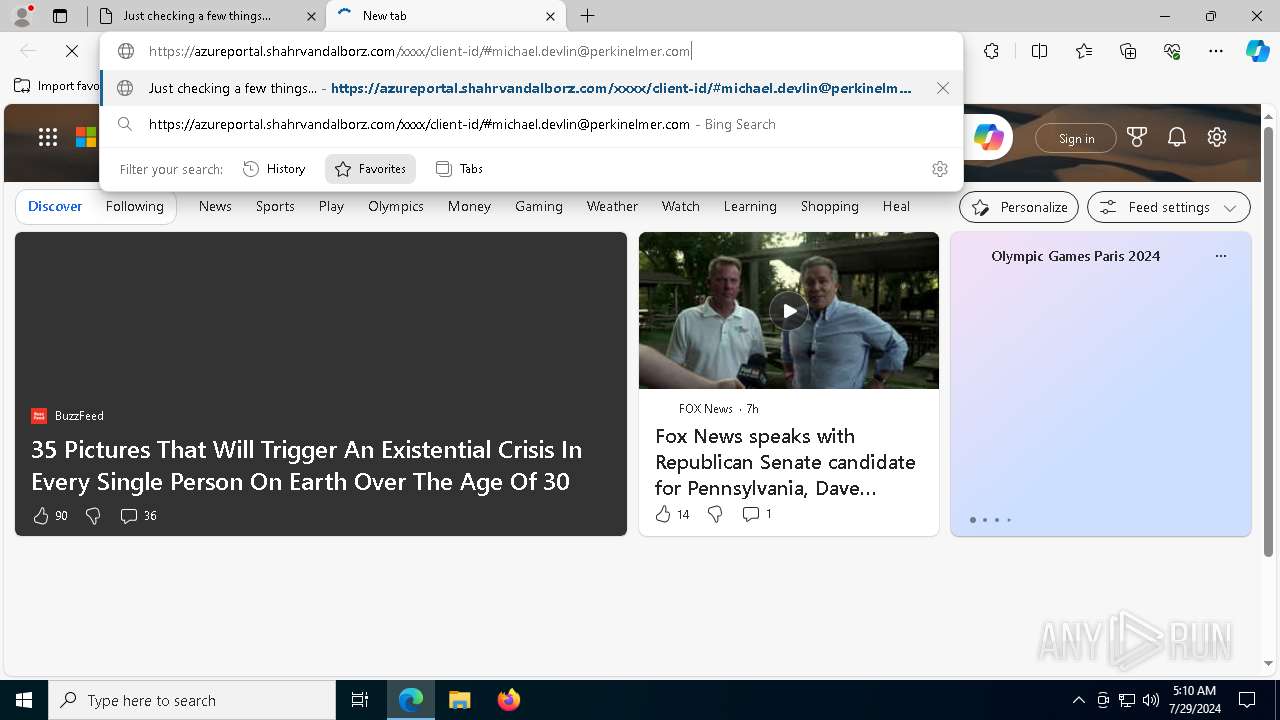Image resolution: width=1280 pixels, height=720 pixels.
Task: Open Copilot button on the page
Action: click(x=988, y=138)
